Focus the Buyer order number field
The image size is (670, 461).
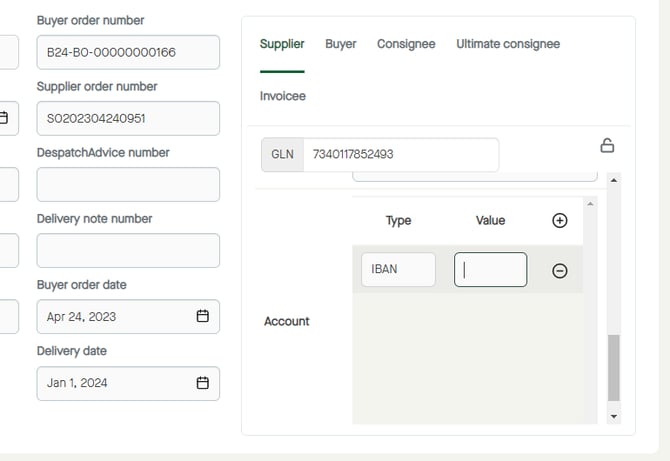tap(128, 52)
